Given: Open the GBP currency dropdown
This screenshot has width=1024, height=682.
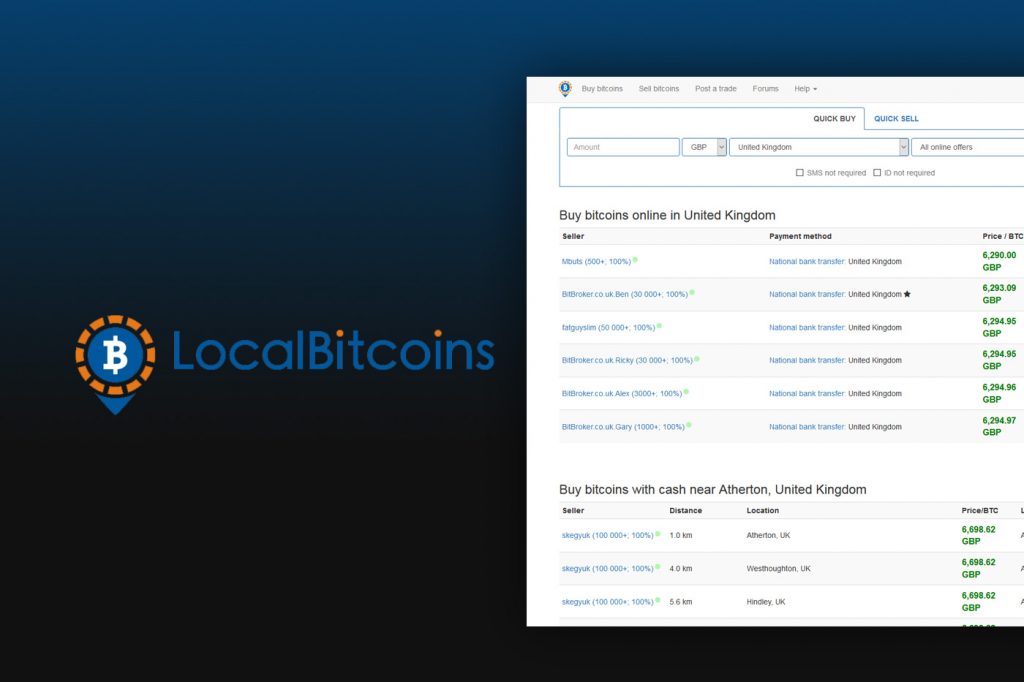Looking at the screenshot, I should point(703,147).
